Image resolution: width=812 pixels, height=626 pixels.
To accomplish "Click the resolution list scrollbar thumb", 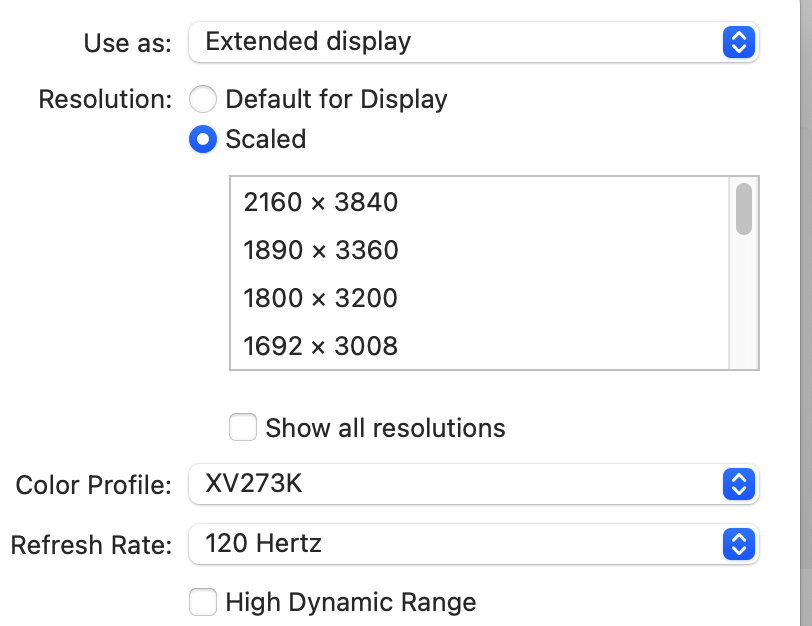I will coord(744,209).
